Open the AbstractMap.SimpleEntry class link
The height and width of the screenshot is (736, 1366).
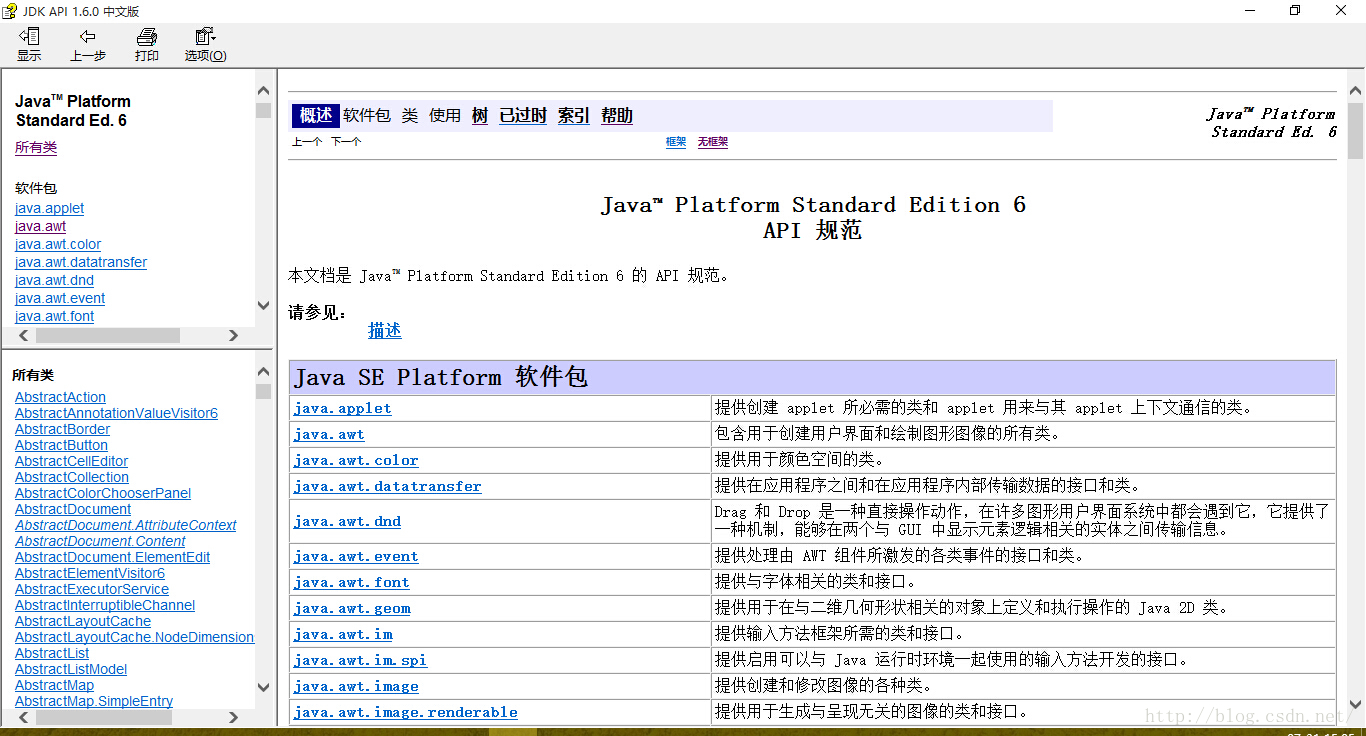(x=94, y=701)
